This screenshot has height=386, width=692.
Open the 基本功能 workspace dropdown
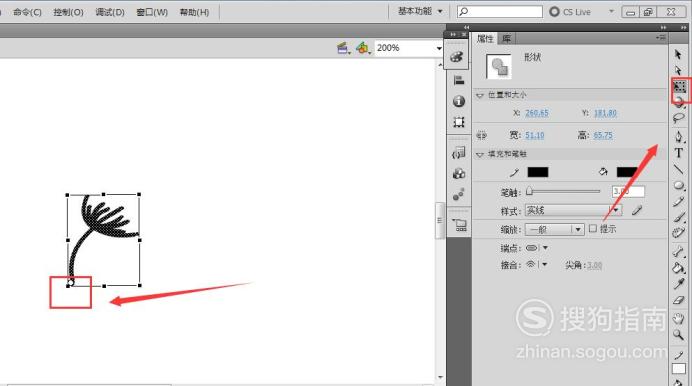pyautogui.click(x=420, y=11)
